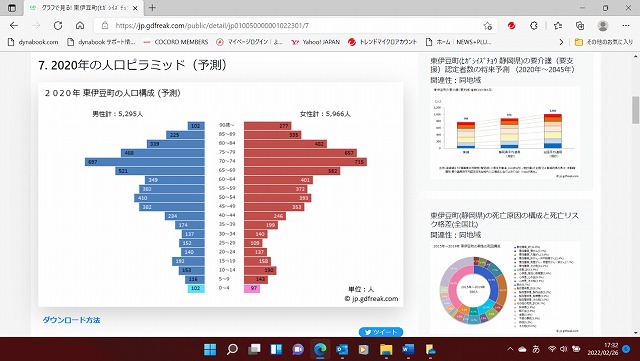Viewport: 640px width, 361px height.
Task: Add page to favorites star icon
Action: [487, 26]
